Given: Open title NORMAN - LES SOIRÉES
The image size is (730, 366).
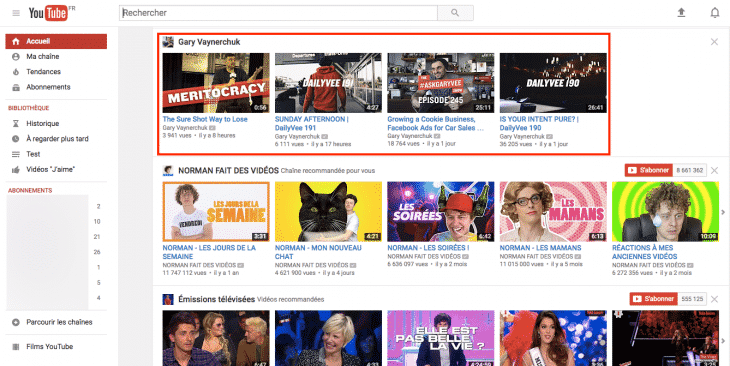Looking at the screenshot, I should click(428, 248).
